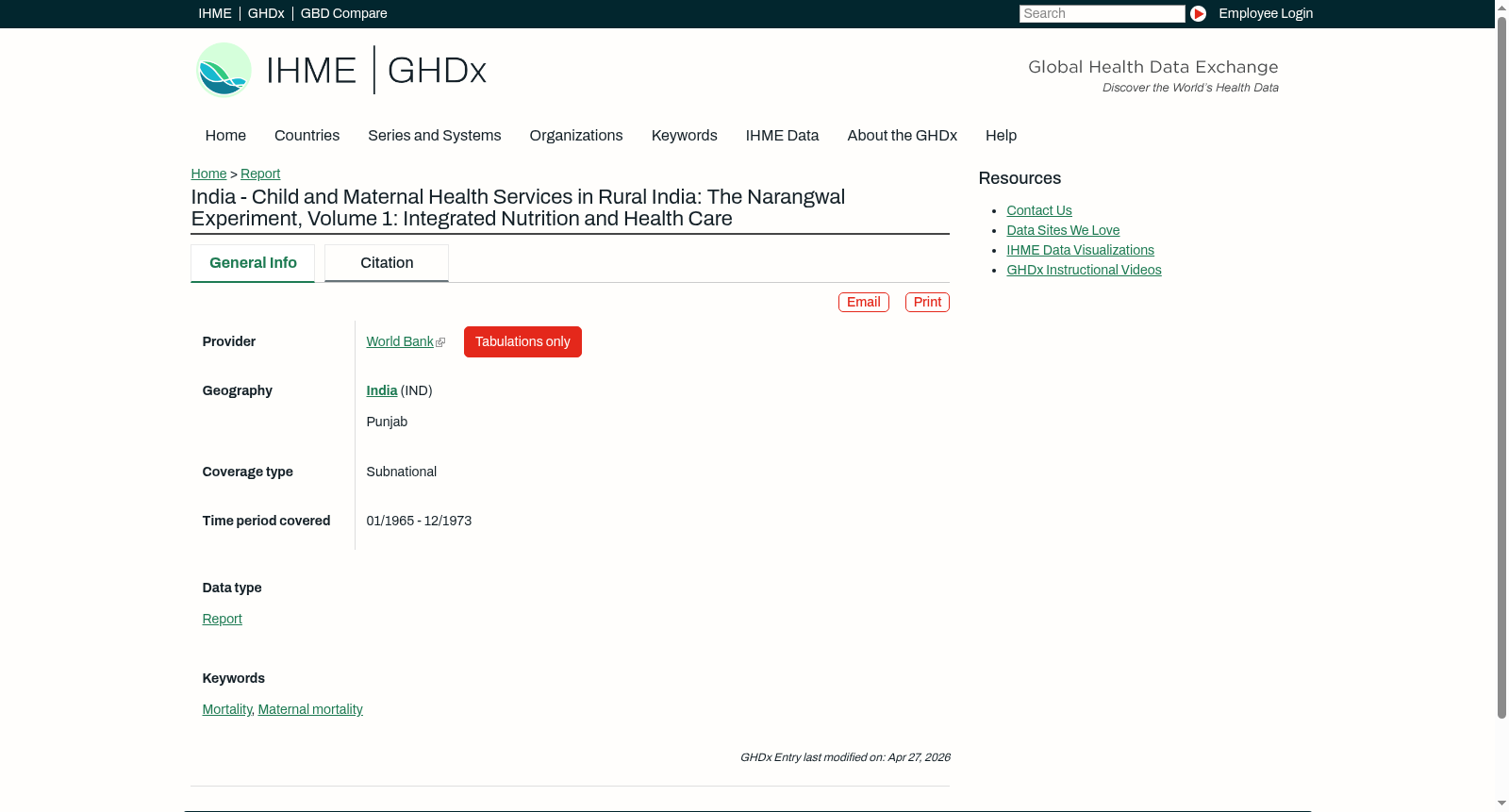Viewport: 1509px width, 812px height.
Task: Click the '01/1965 - 12/1973' time period value
Action: click(x=419, y=521)
